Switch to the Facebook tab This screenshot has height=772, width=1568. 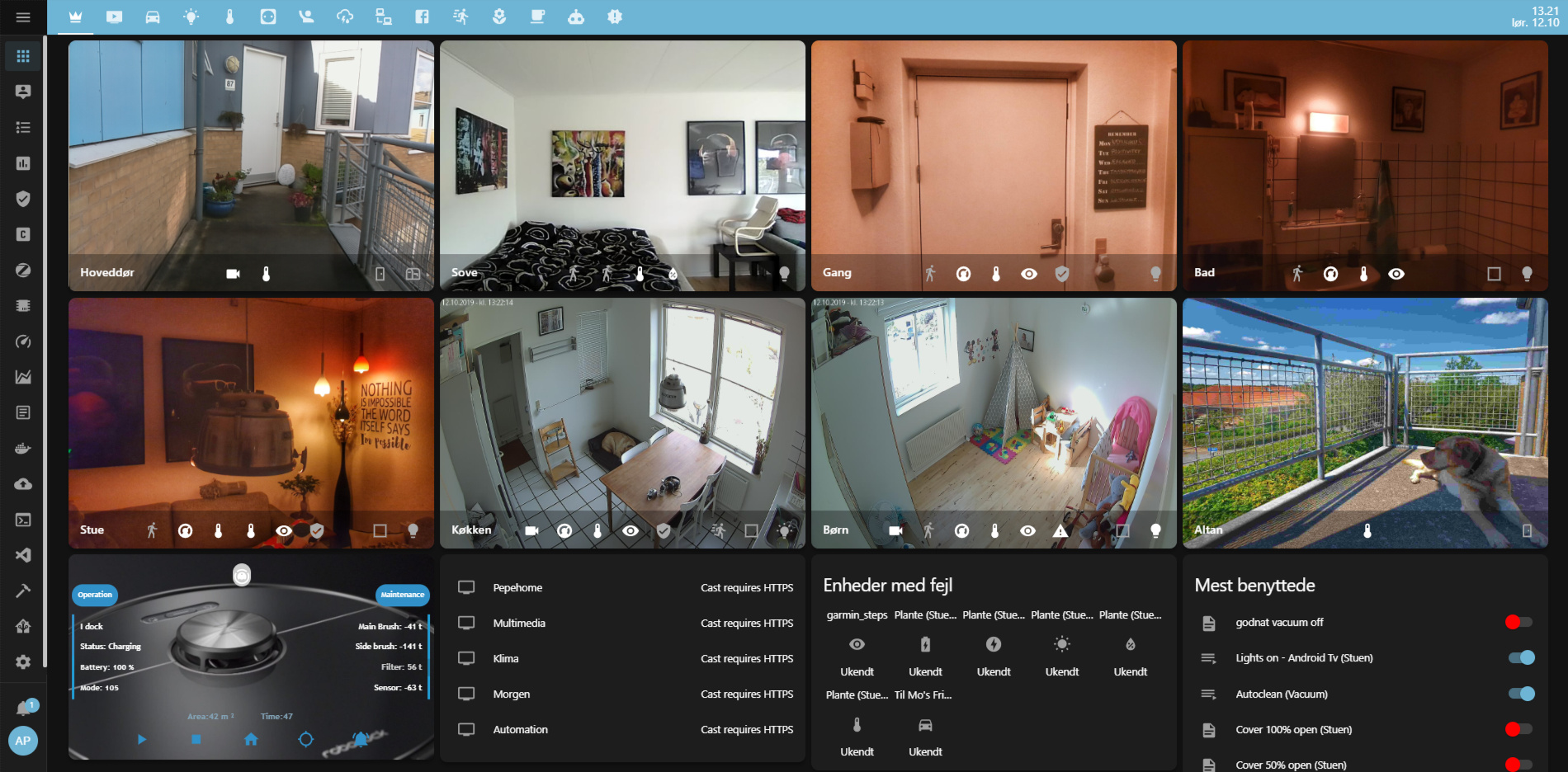422,16
